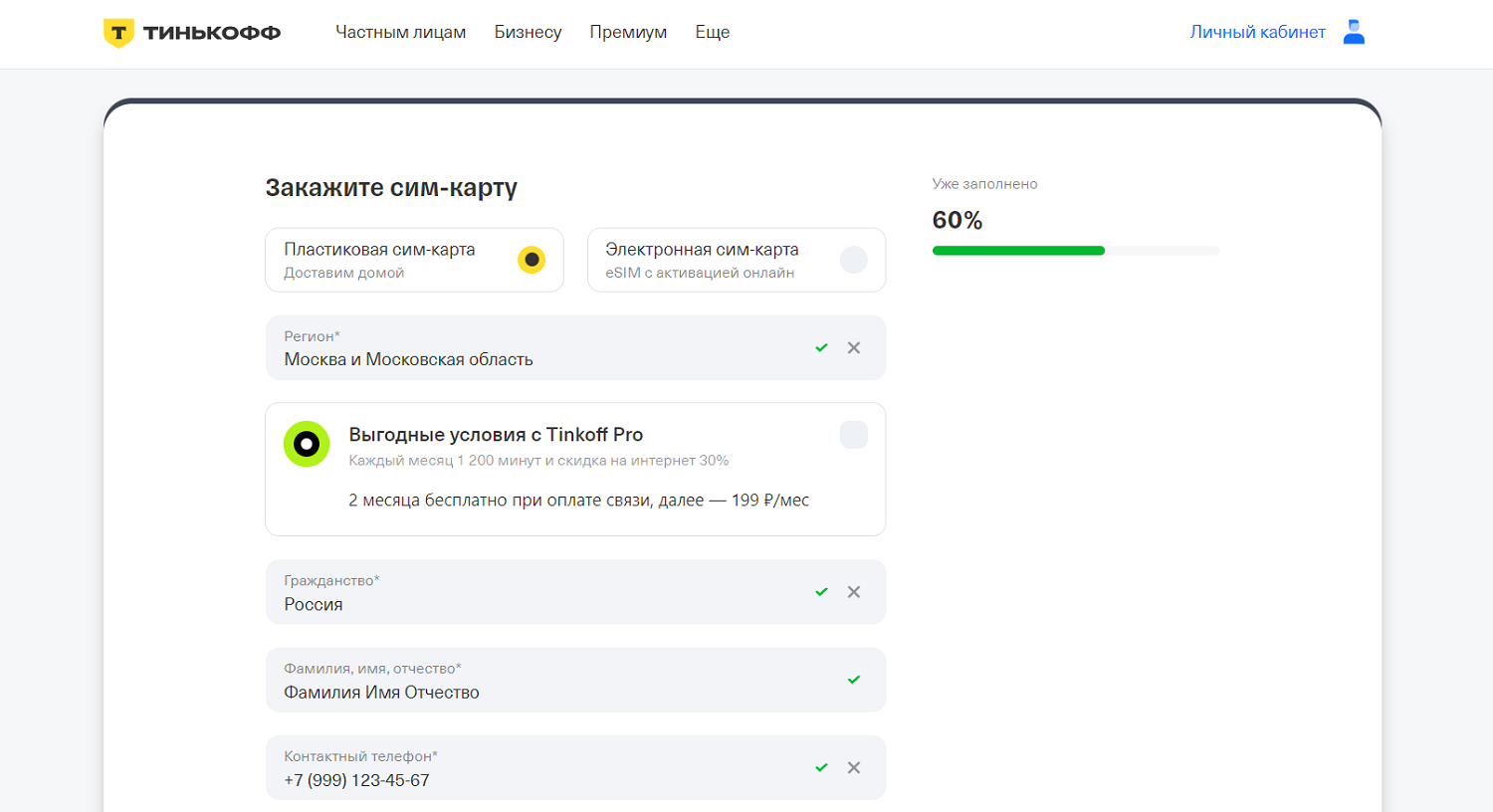Click the green checkmark in the ФИО field

(853, 680)
